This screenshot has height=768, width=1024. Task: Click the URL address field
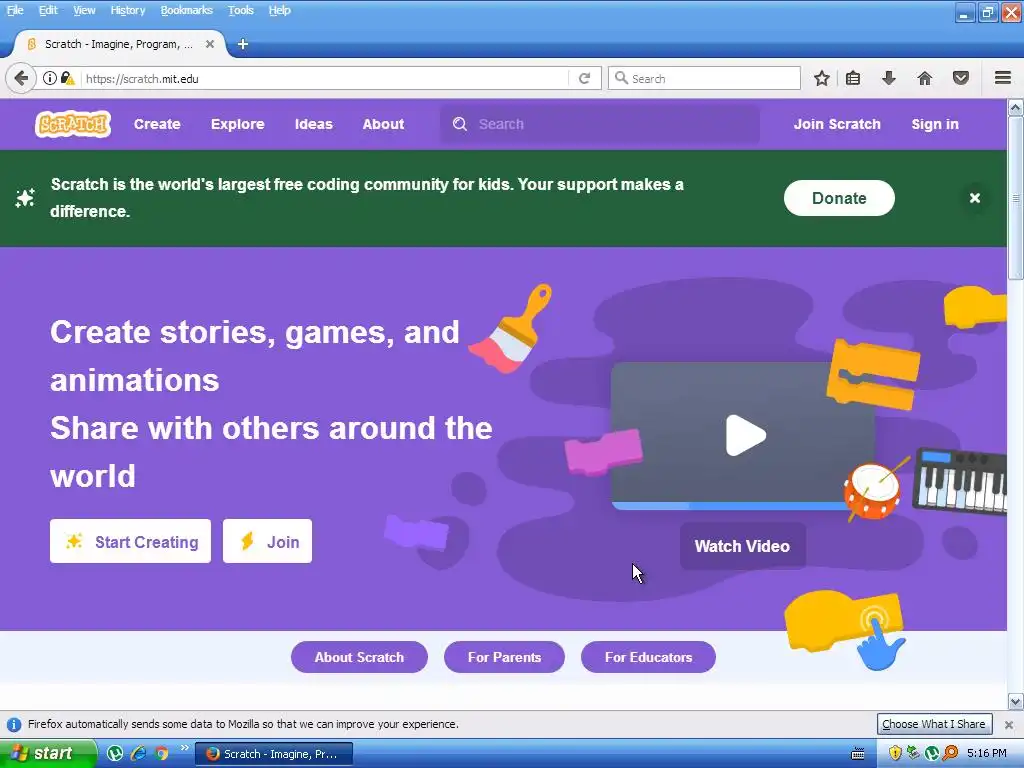pyautogui.click(x=325, y=78)
